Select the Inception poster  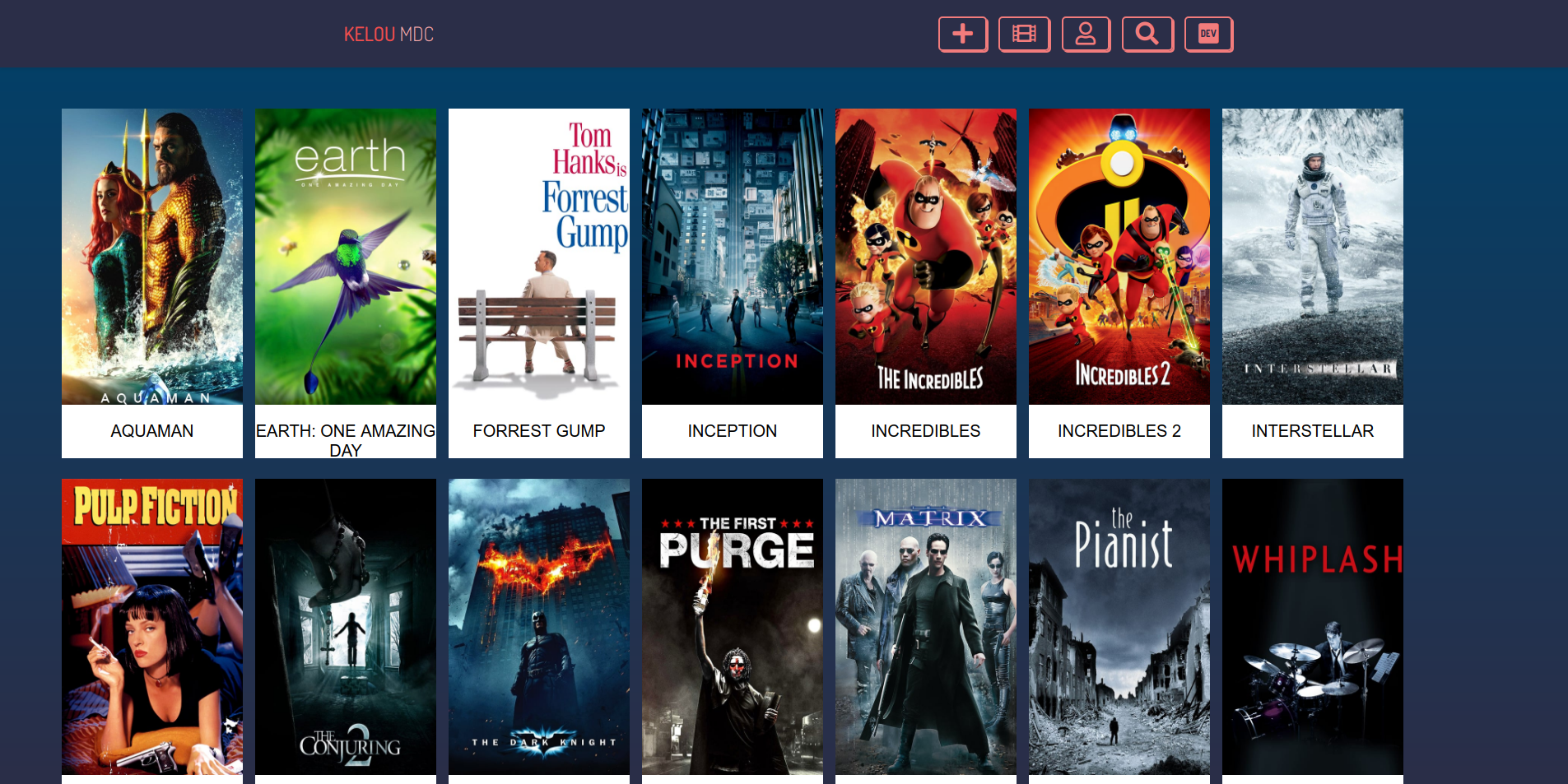tap(733, 257)
